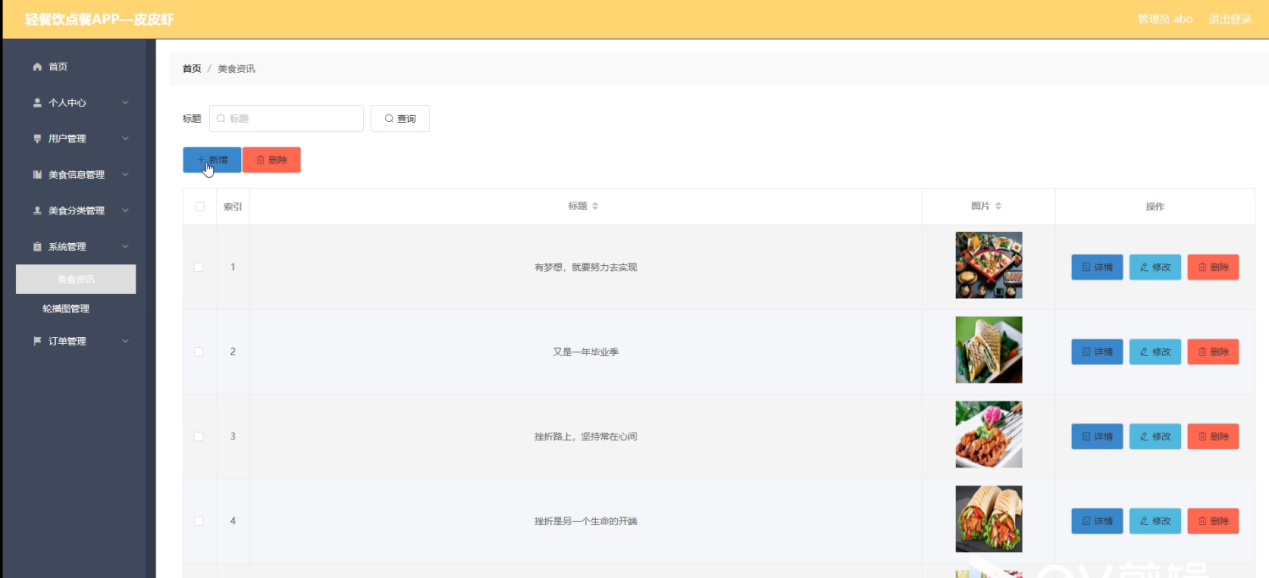Click the title text 挫折是另一个生命的开端
Viewport: 1269px width, 578px height.
586,521
